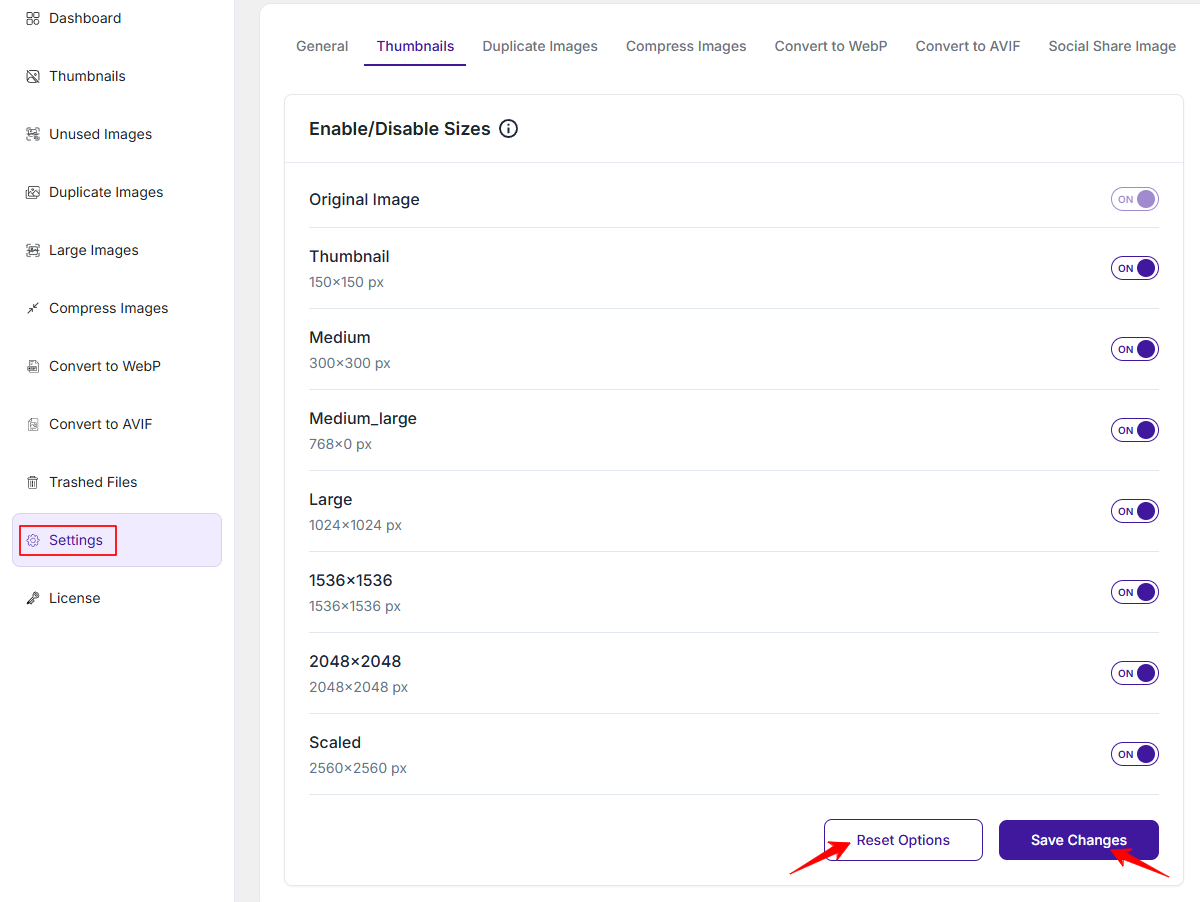Click the Trashed Files trash icon

coord(33,482)
